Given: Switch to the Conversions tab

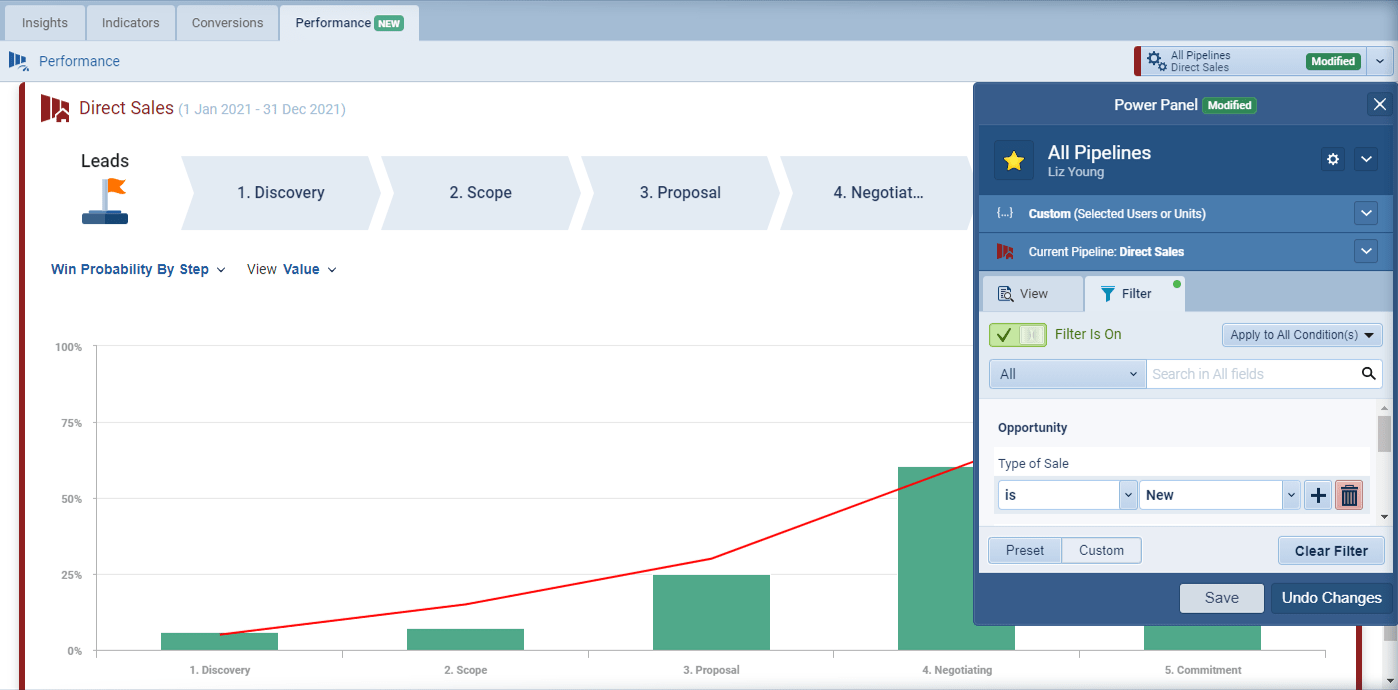Looking at the screenshot, I should (227, 22).
